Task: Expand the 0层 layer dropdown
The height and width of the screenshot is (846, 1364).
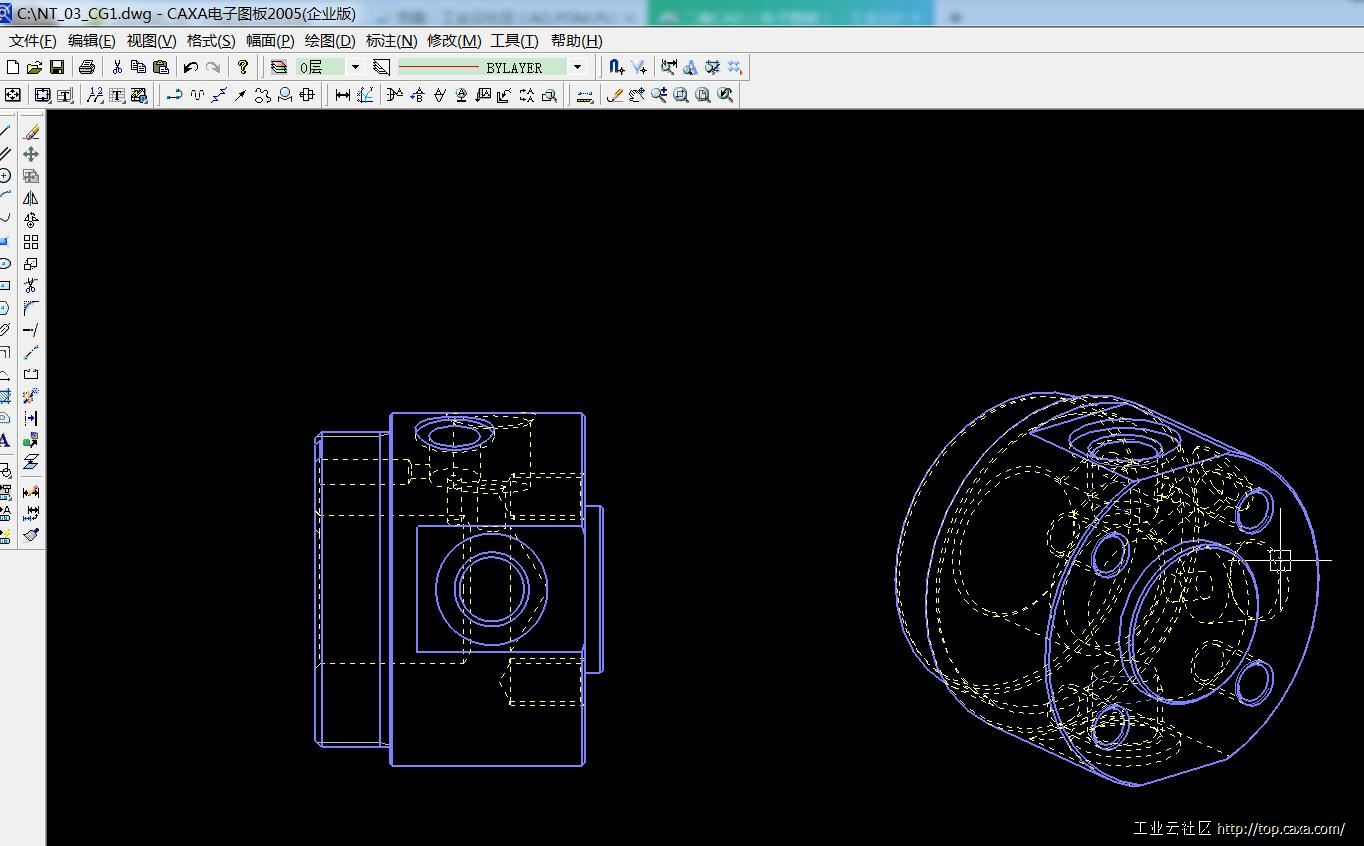Action: [355, 67]
